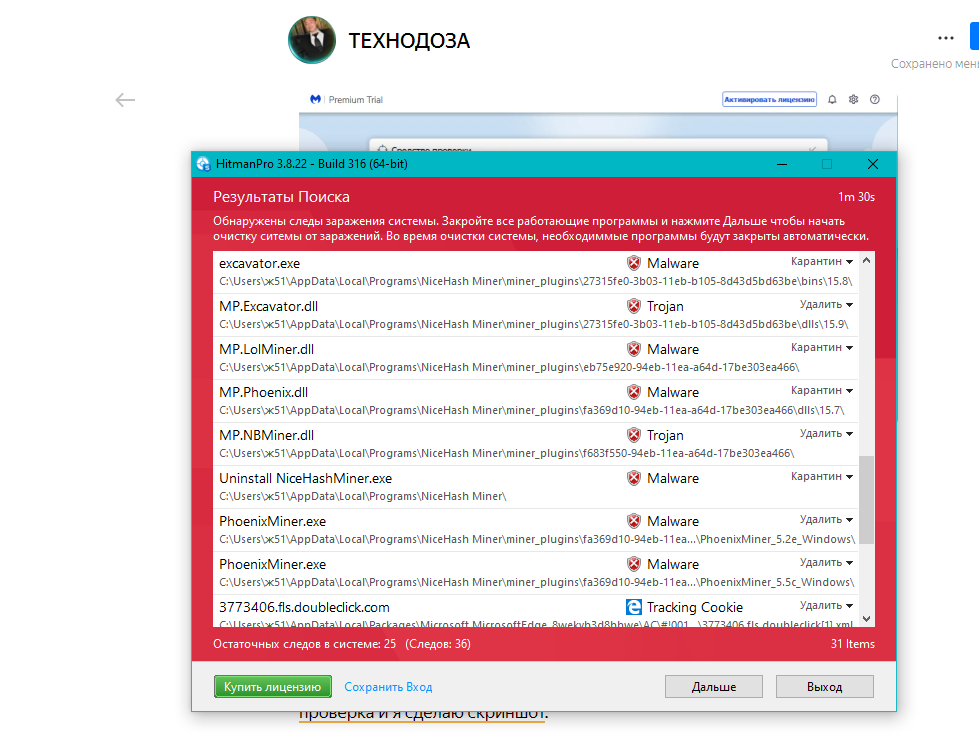Screen dimensions: 979x755
Task: Click the HitmanPro title bar logo icon
Action: pyautogui.click(x=204, y=164)
